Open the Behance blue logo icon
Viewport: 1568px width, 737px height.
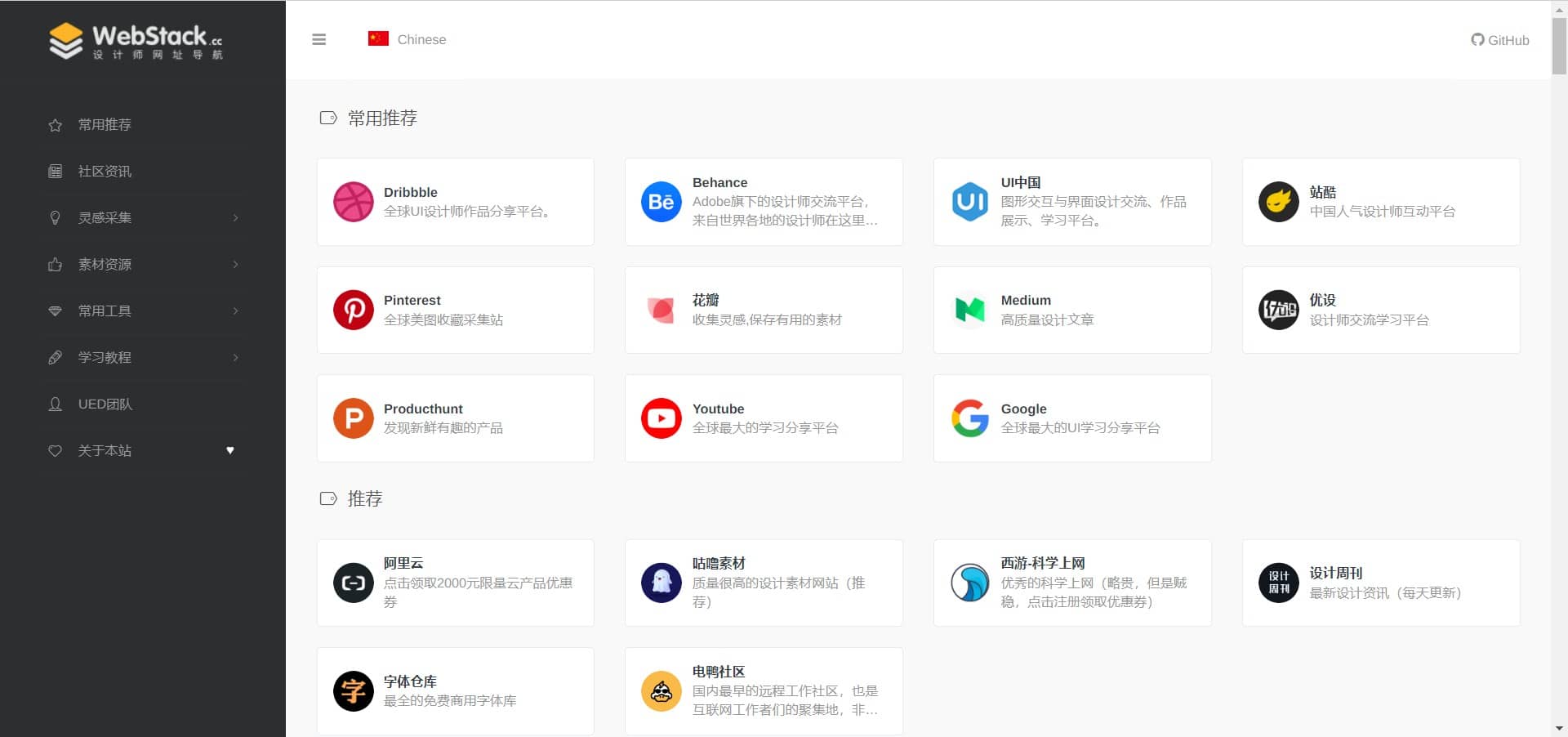[661, 202]
